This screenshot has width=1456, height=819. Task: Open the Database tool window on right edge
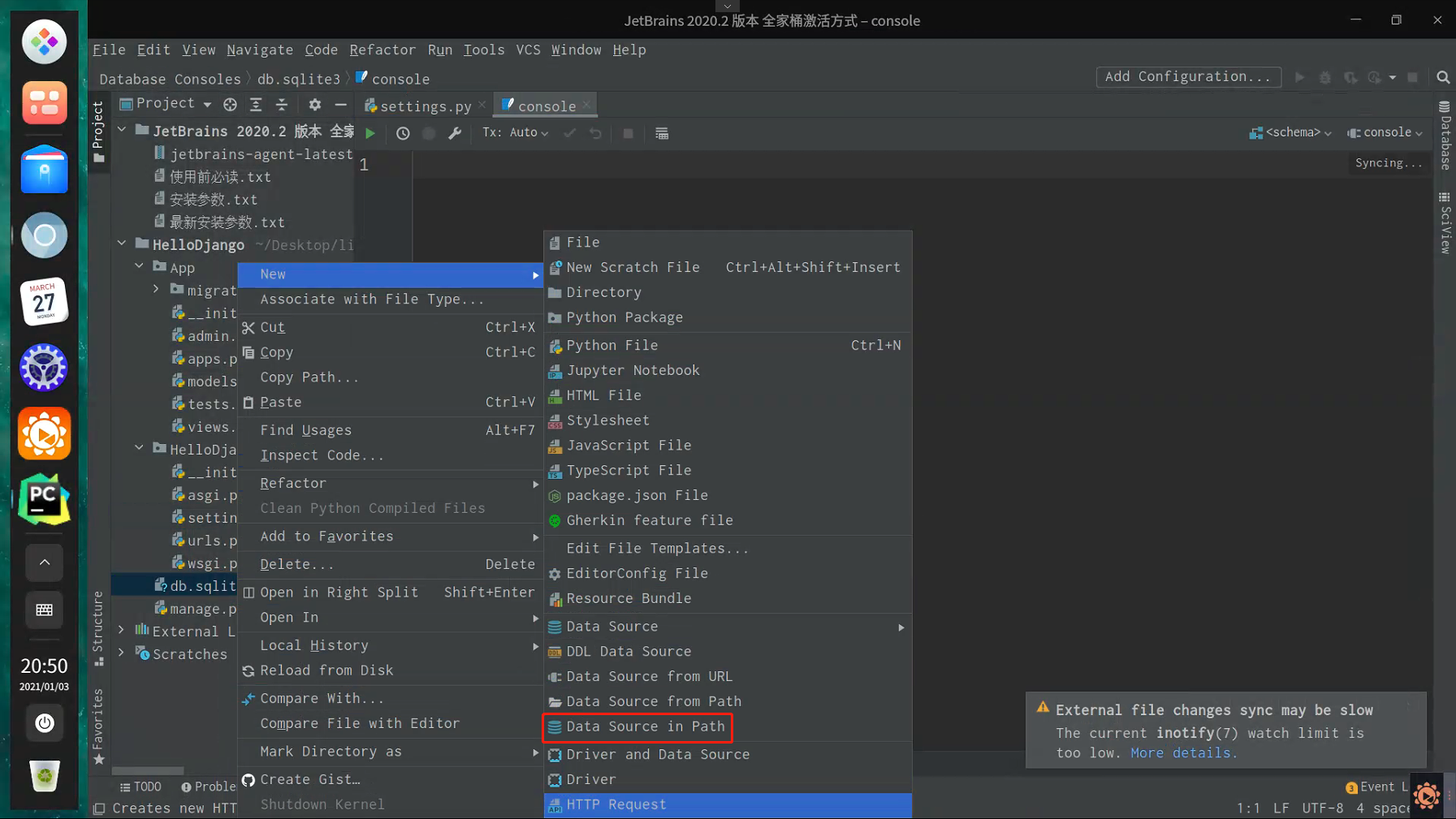tap(1445, 136)
